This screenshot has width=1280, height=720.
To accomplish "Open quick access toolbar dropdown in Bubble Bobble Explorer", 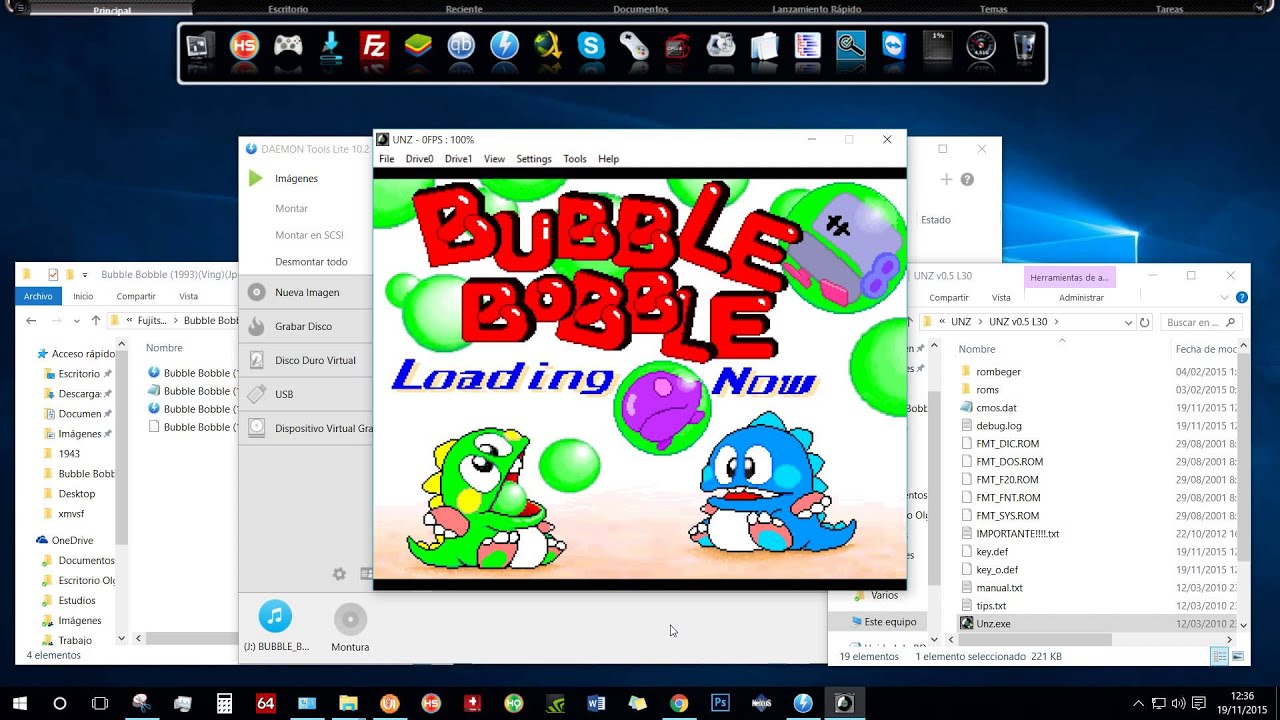I will point(86,275).
